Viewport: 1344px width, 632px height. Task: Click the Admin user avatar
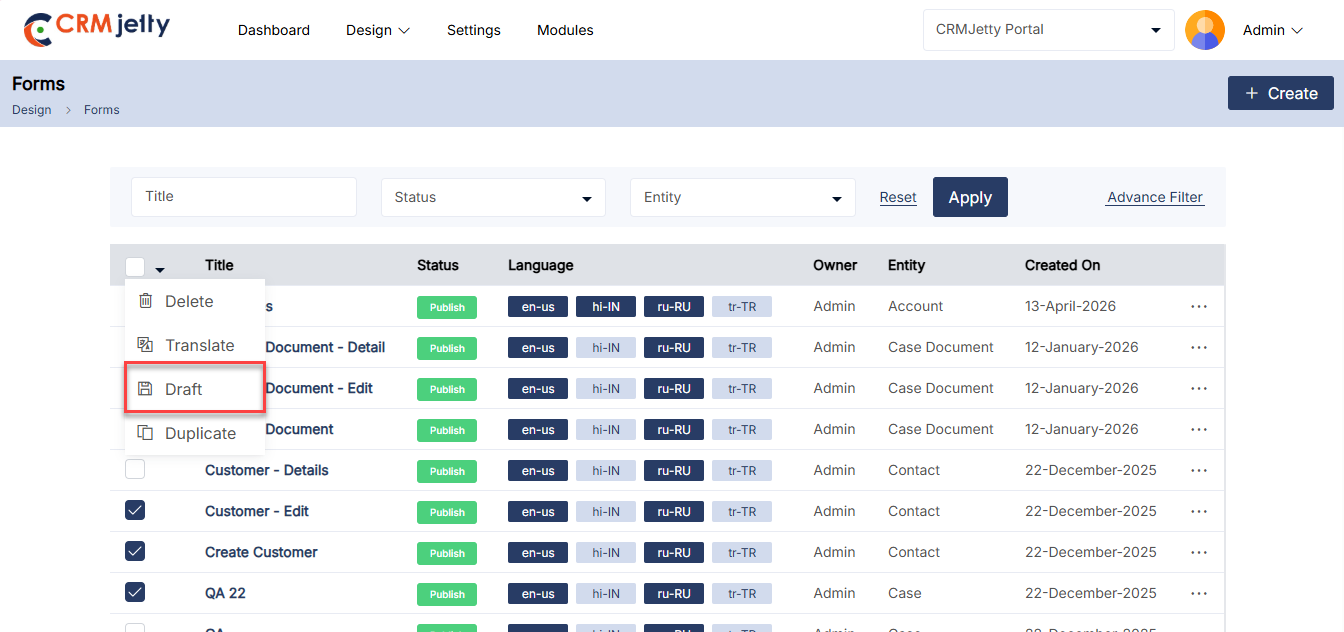pos(1205,30)
